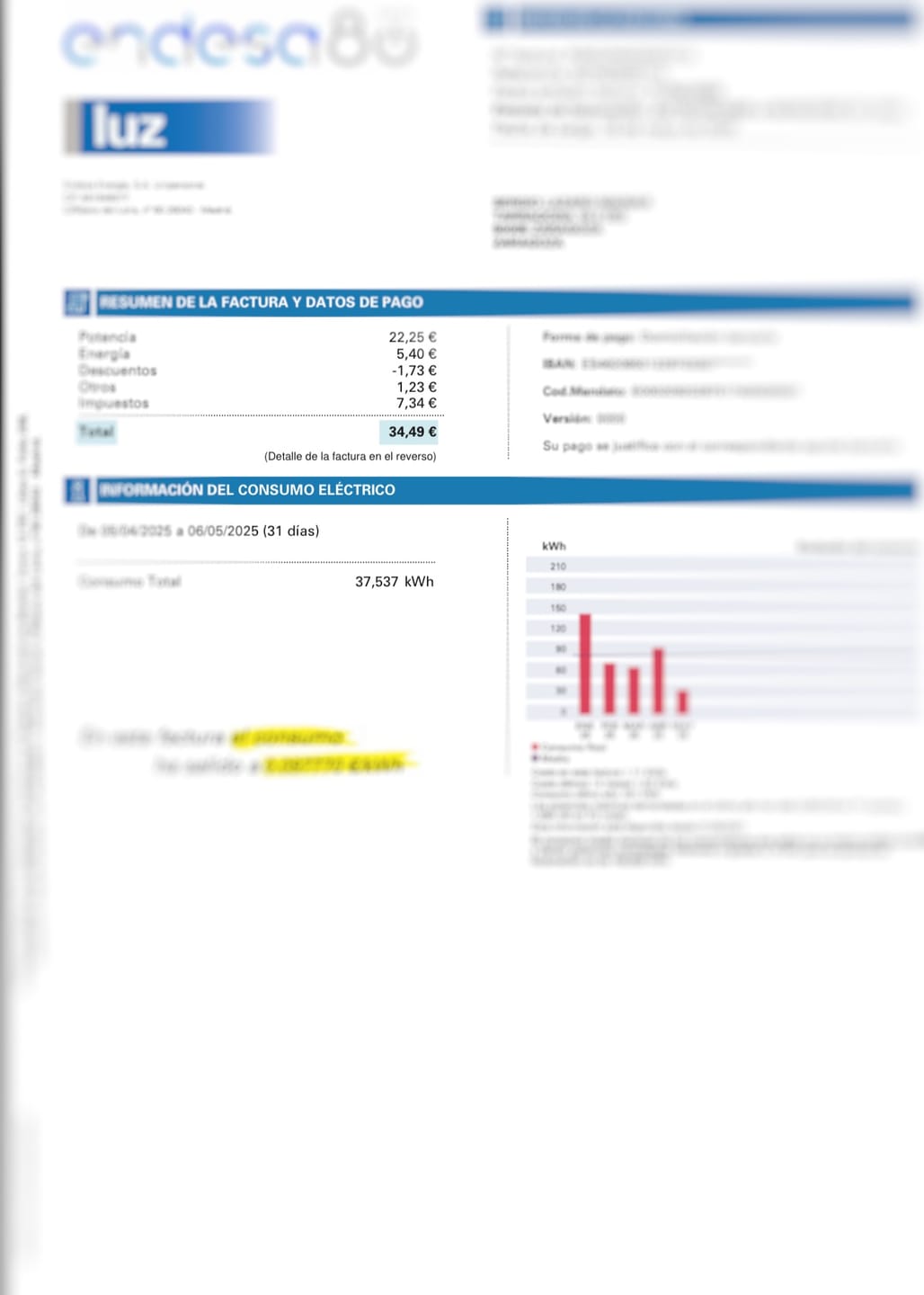The height and width of the screenshot is (1295, 924).
Task: Click the highlighted 'Total' label
Action: tap(96, 432)
